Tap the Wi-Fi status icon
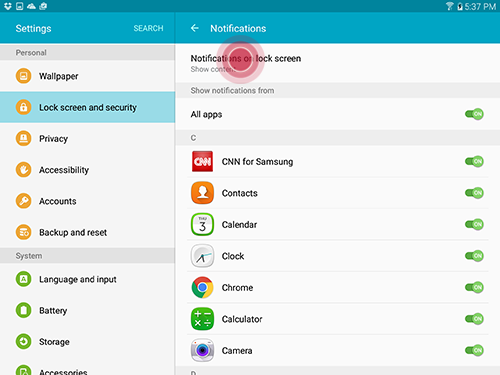500x375 pixels. (x=450, y=6)
